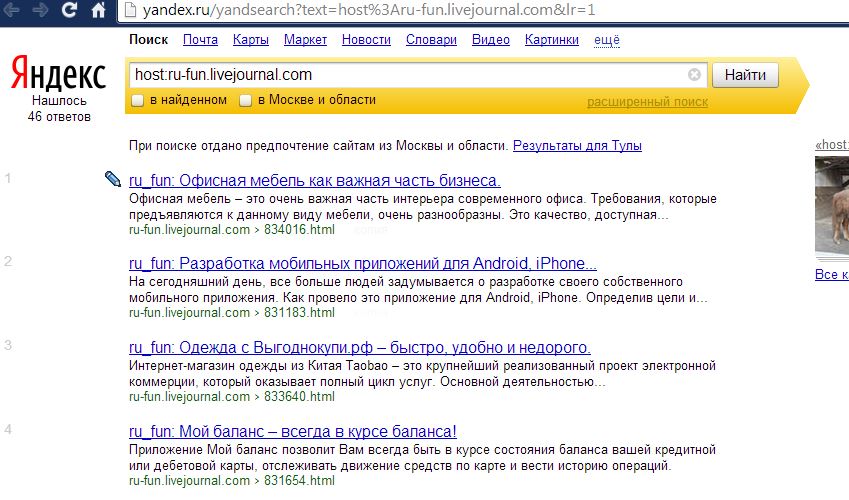
Task: Open 'расширенный поиск' advanced search link
Action: click(648, 102)
